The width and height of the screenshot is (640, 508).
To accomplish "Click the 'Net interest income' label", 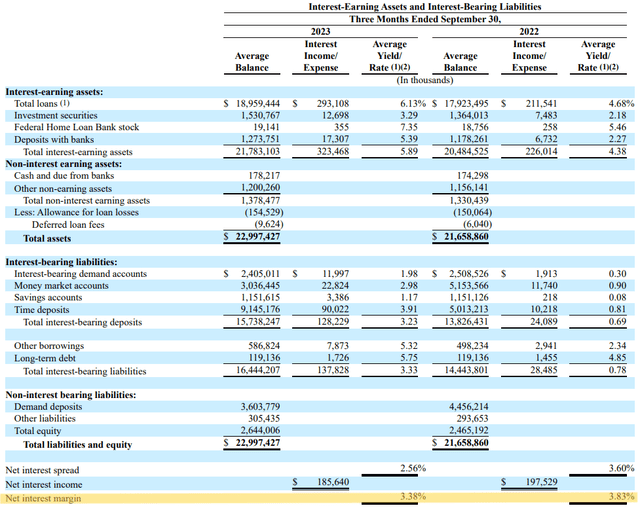I will tap(44, 484).
